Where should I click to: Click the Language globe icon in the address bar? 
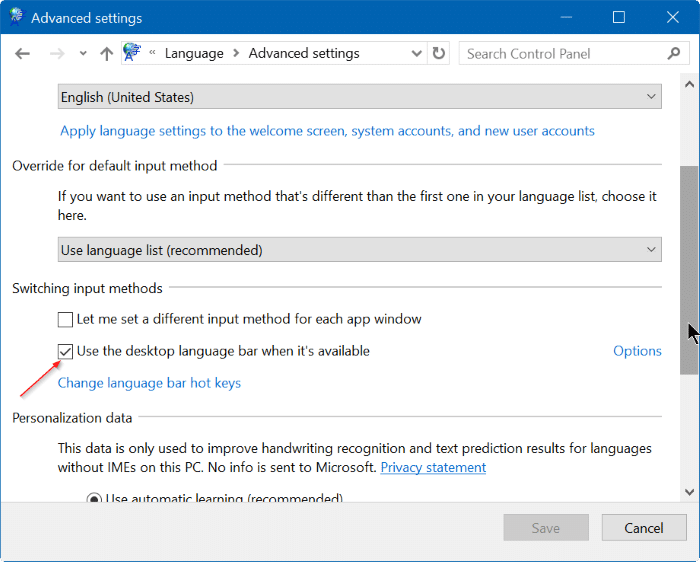tap(132, 52)
